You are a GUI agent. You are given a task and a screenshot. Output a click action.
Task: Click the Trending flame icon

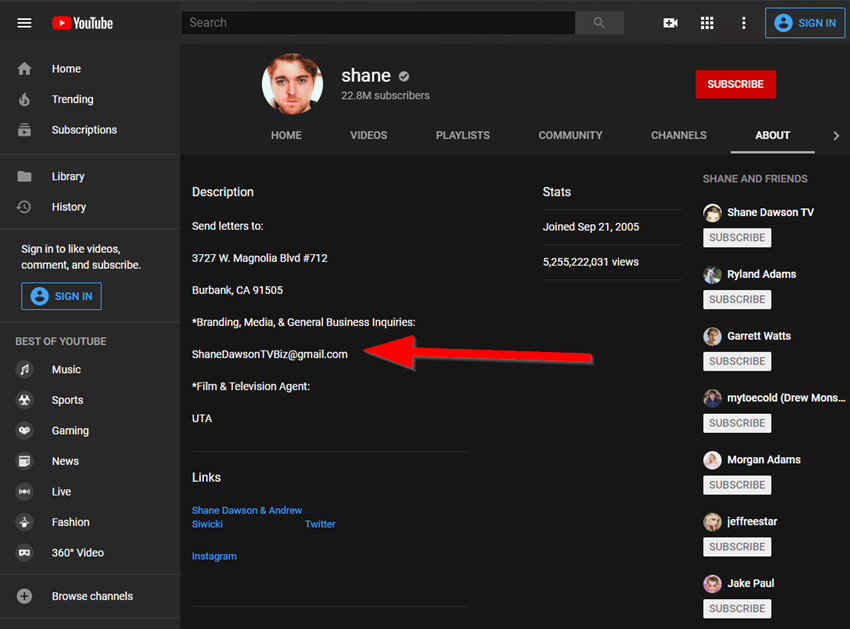click(x=24, y=99)
